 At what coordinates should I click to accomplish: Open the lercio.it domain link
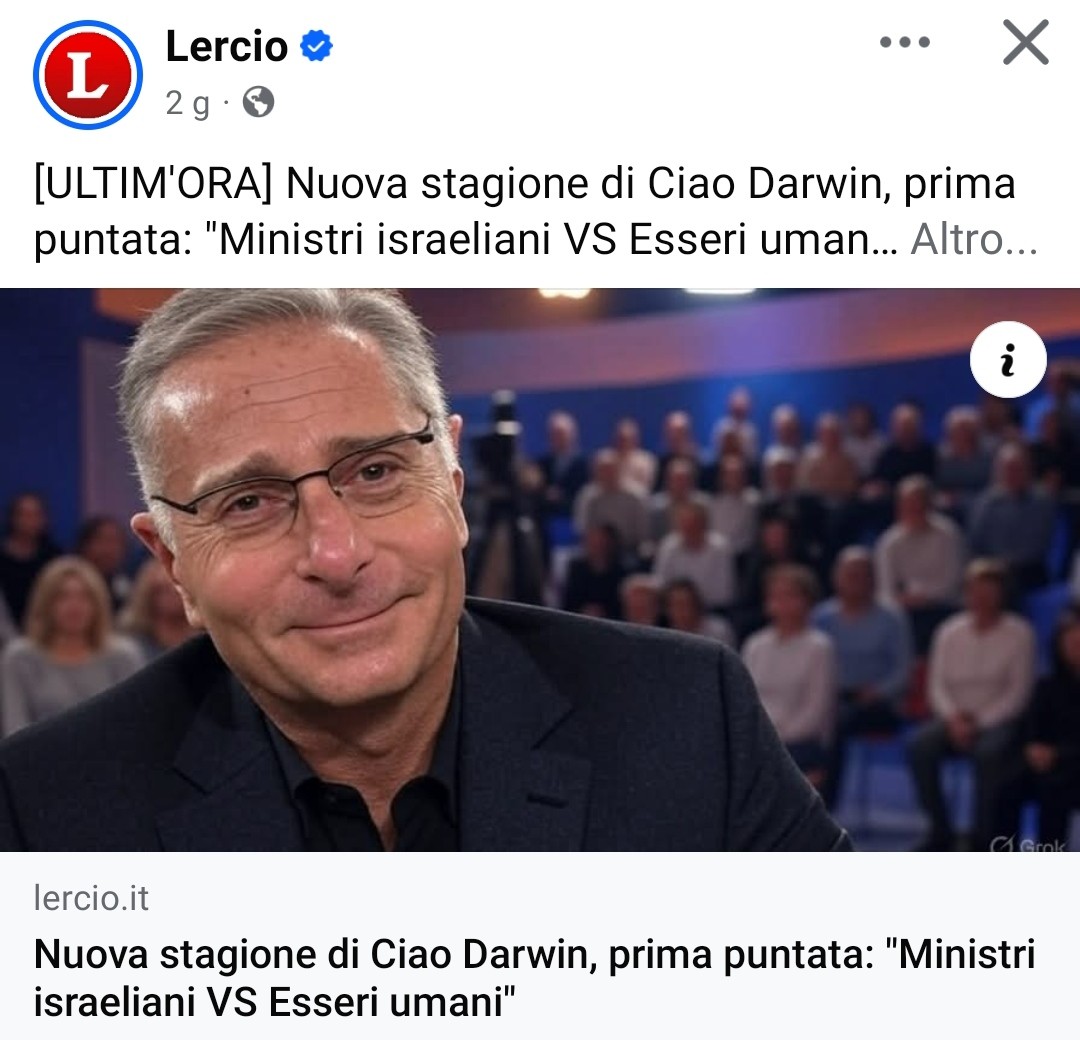pyautogui.click(x=91, y=898)
